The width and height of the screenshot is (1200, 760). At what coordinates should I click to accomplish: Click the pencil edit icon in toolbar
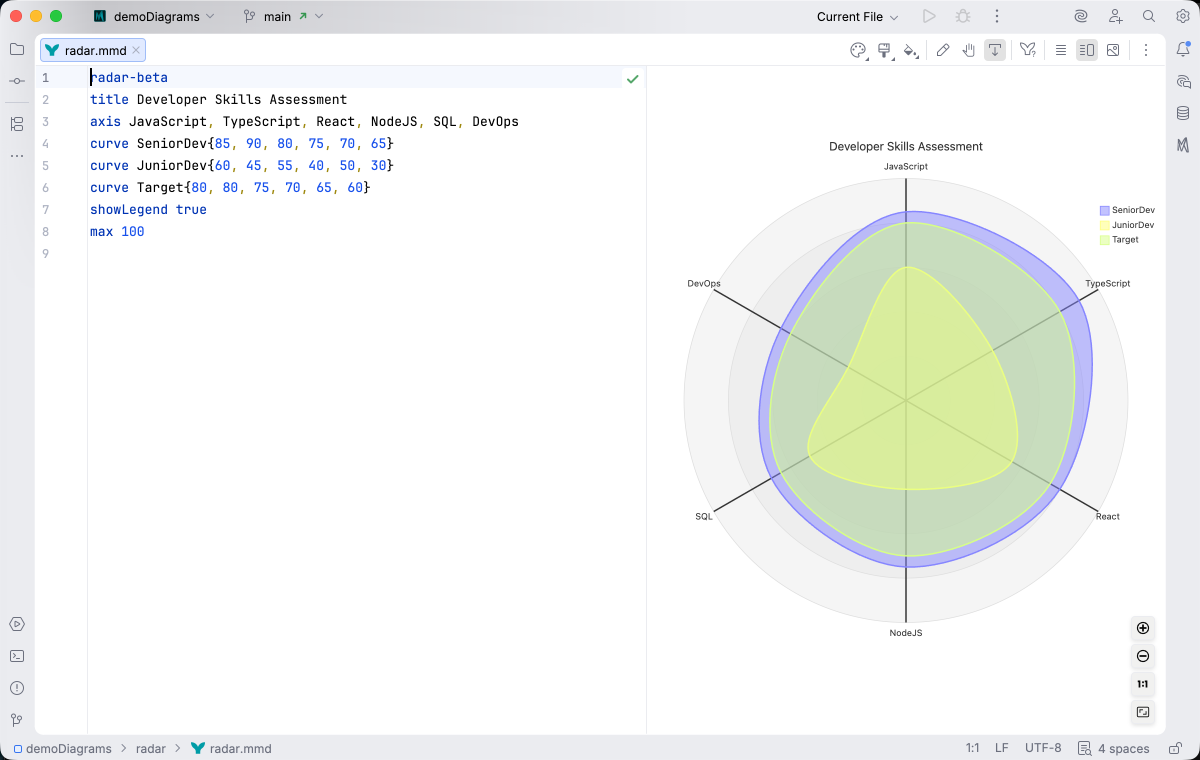[943, 50]
